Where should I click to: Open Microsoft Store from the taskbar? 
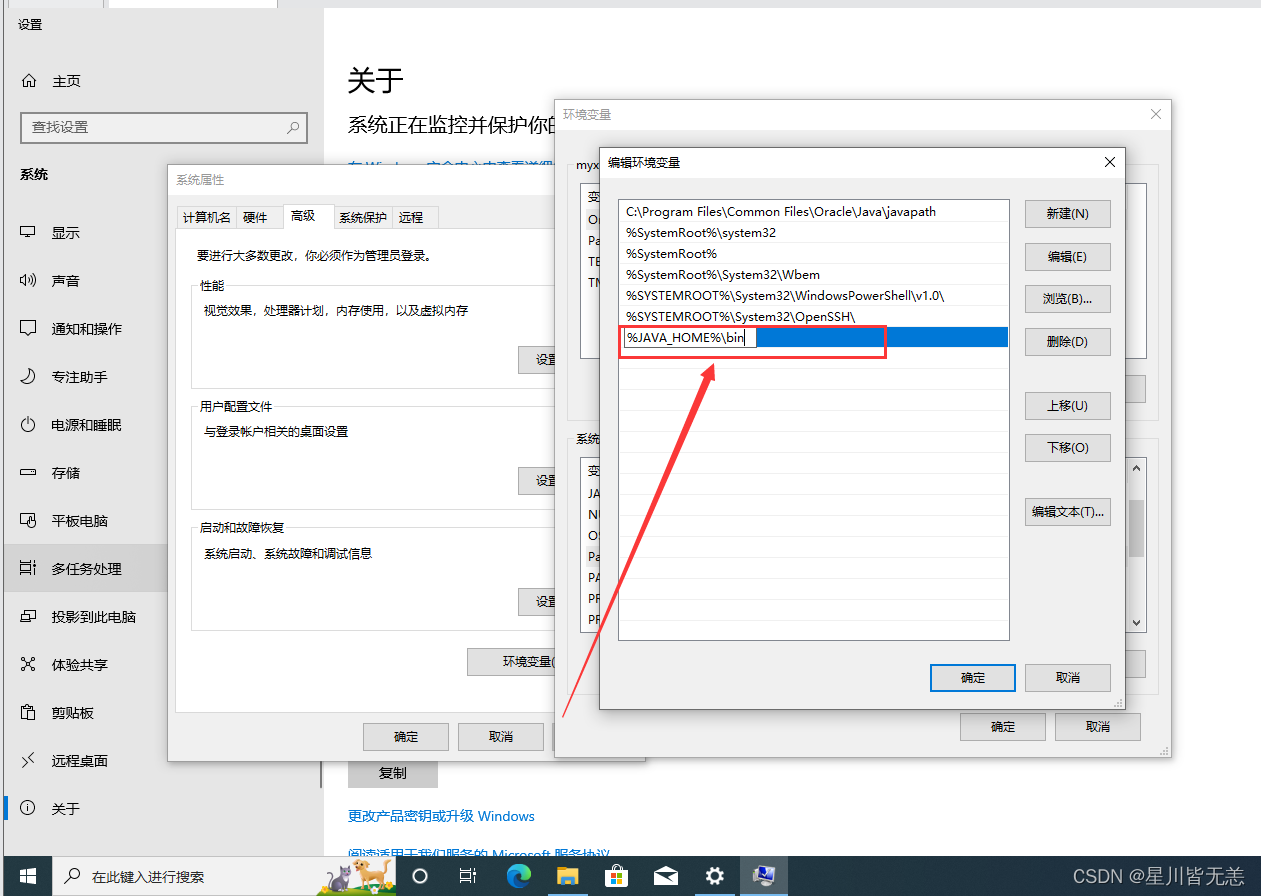616,876
